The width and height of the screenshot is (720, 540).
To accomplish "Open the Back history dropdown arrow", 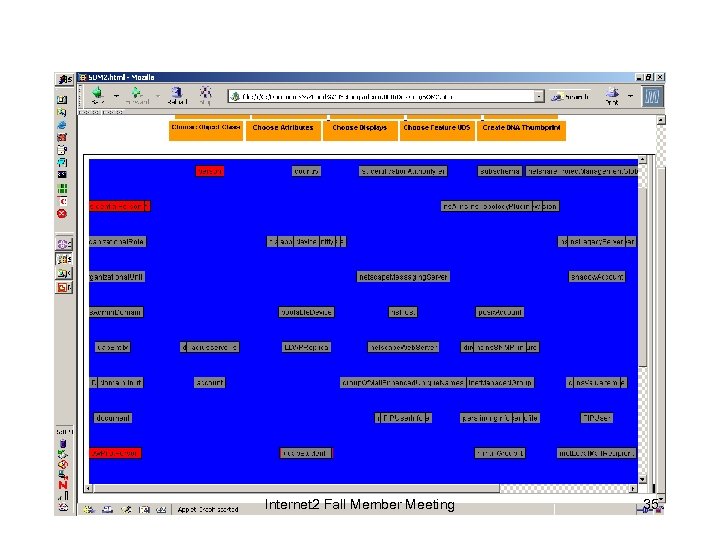I will point(116,96).
